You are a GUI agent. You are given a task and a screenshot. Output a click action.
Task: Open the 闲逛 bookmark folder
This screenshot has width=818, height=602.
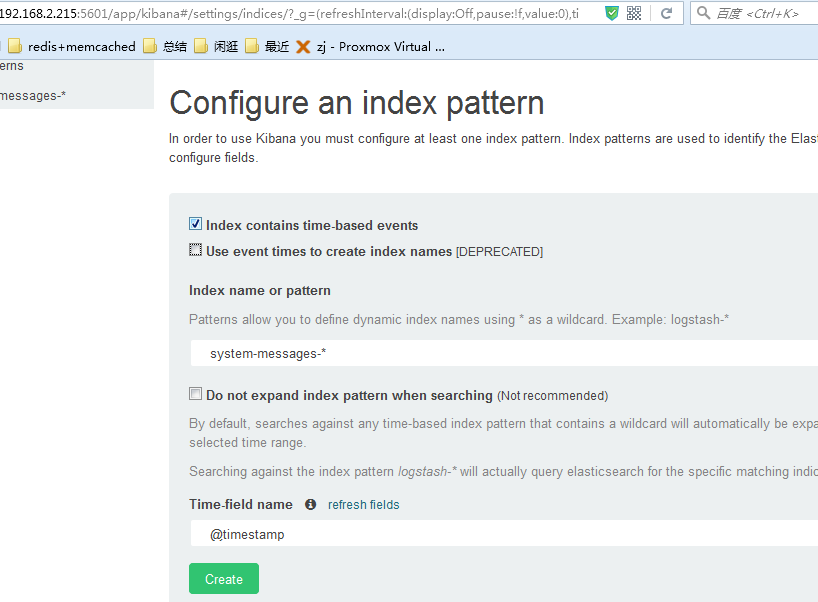216,46
